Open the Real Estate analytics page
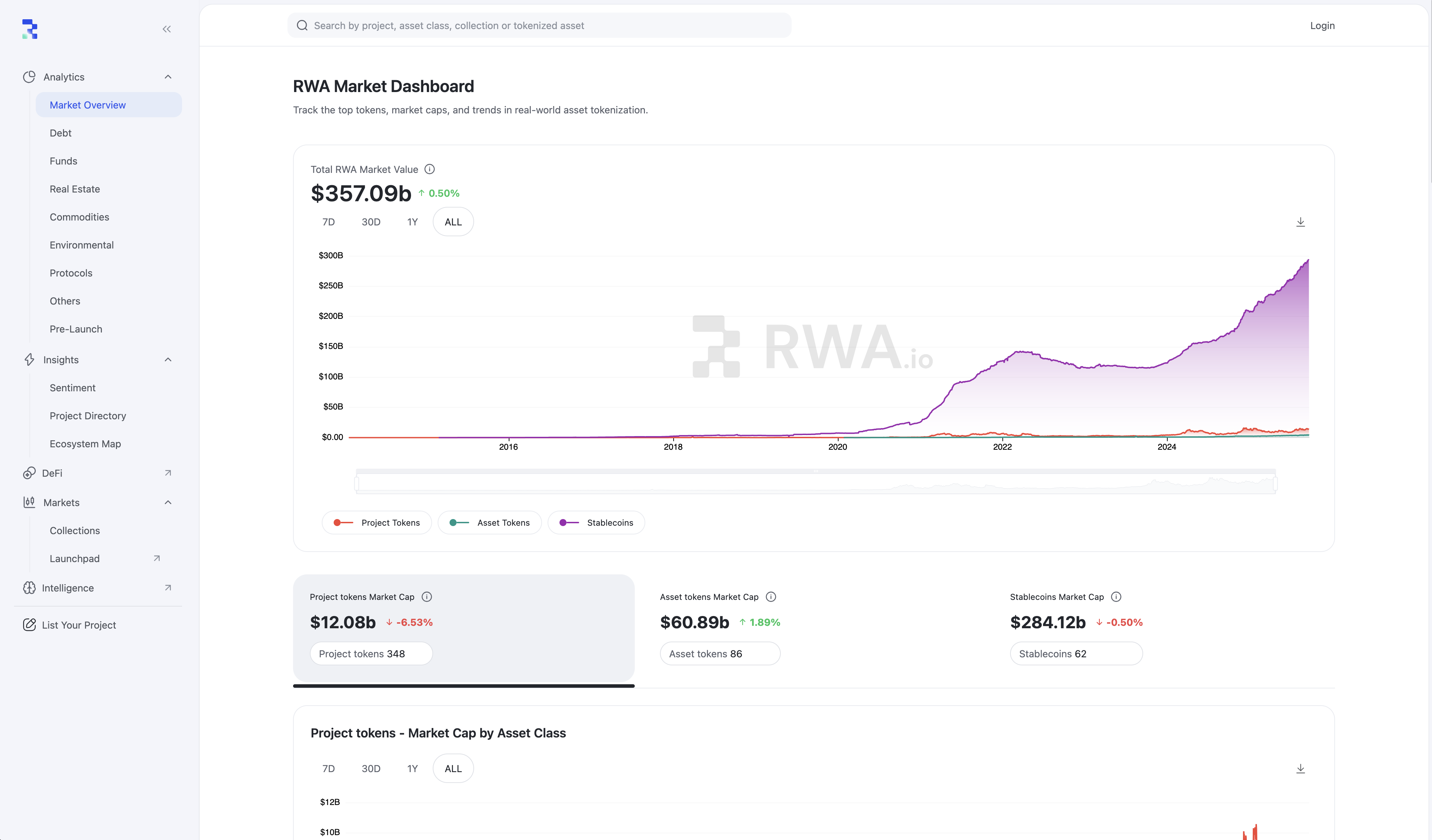Screen dimensions: 1432x840 click(75, 189)
